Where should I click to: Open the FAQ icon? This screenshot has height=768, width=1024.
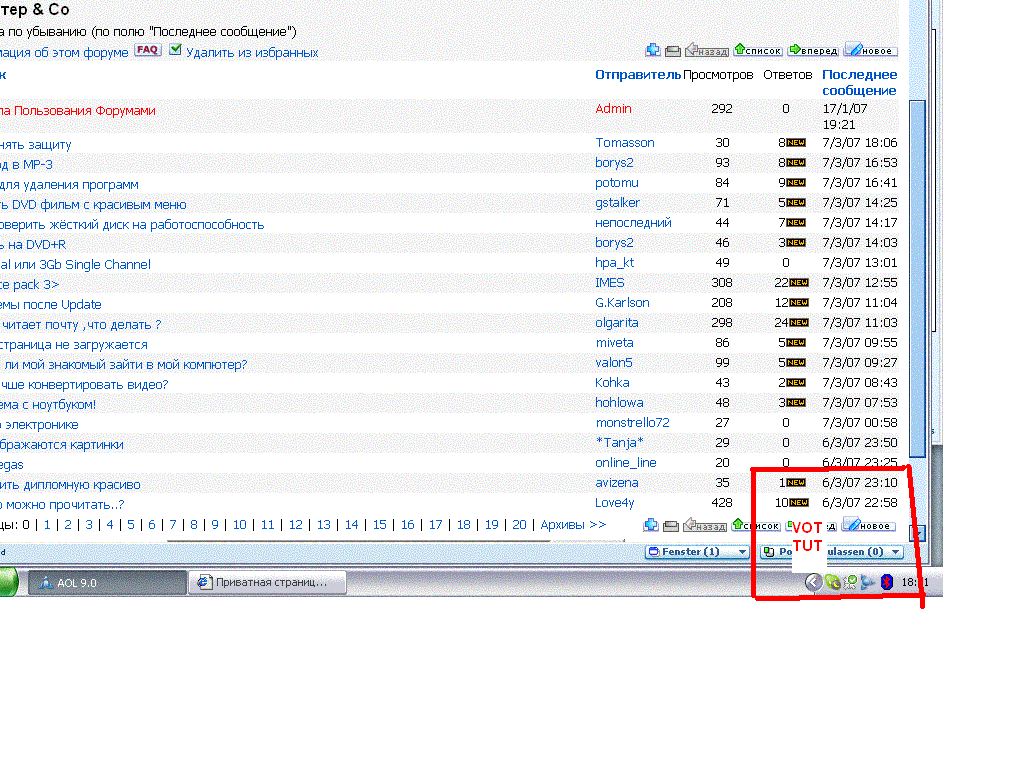point(148,50)
